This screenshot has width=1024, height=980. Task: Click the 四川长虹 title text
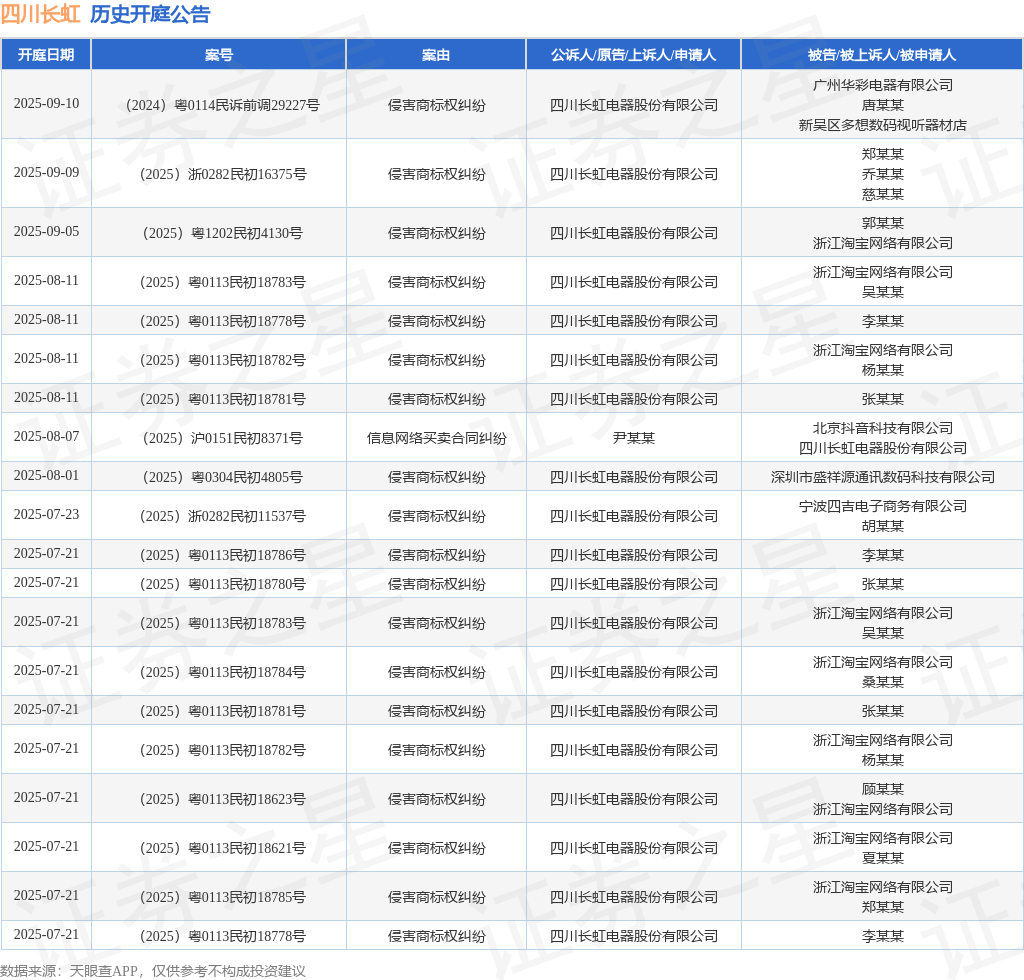pyautogui.click(x=40, y=14)
